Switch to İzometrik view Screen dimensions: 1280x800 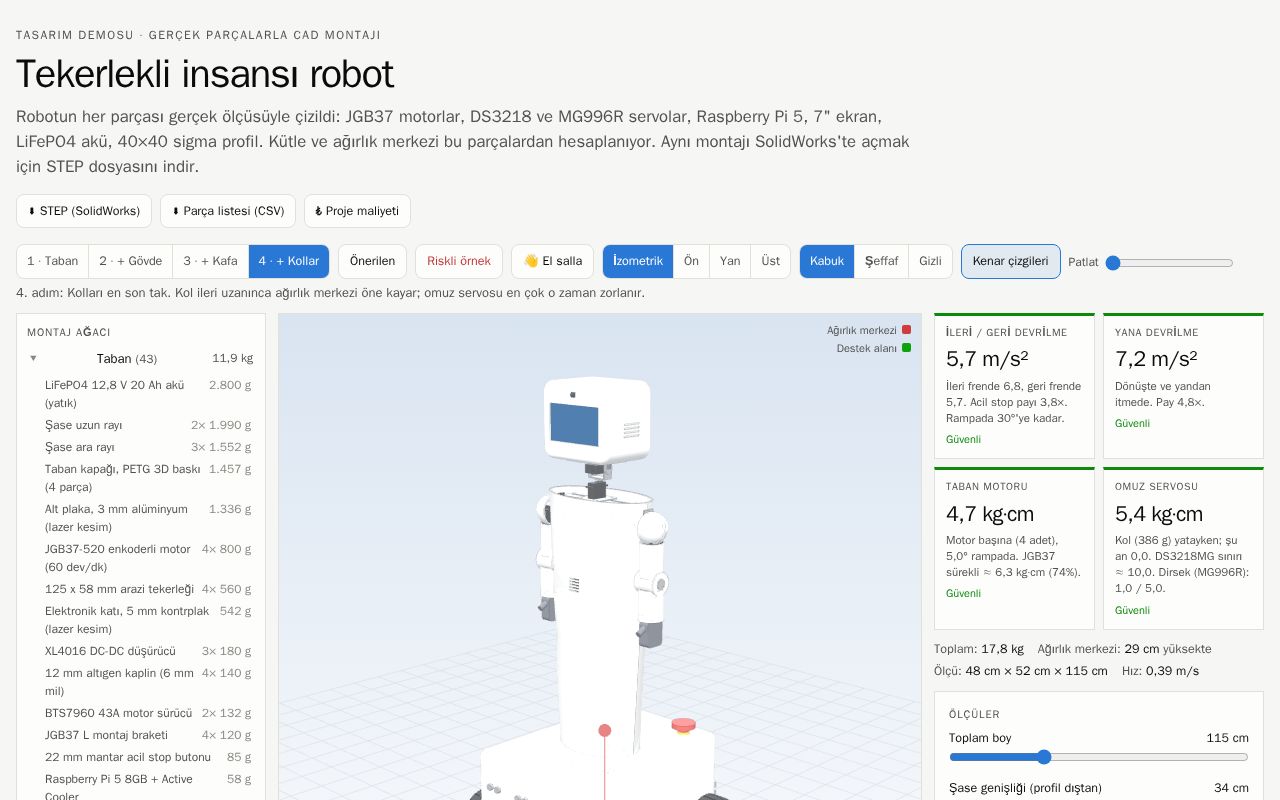[x=638, y=261]
